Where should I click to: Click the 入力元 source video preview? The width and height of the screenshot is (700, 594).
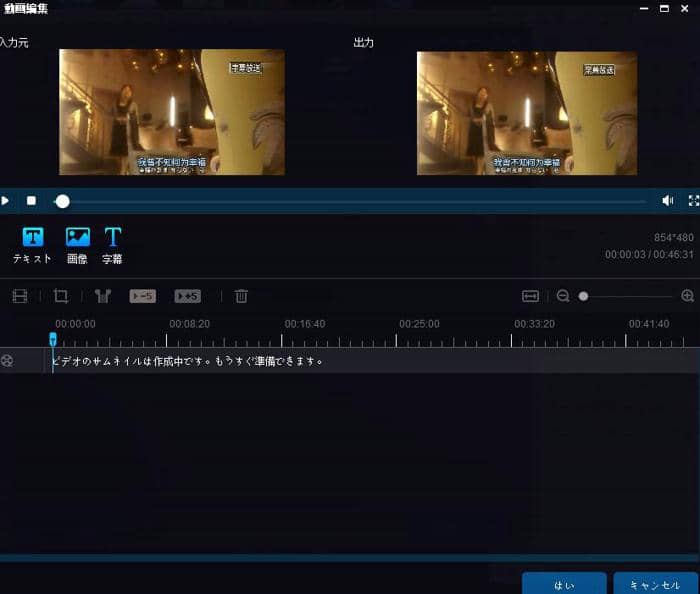[172, 112]
